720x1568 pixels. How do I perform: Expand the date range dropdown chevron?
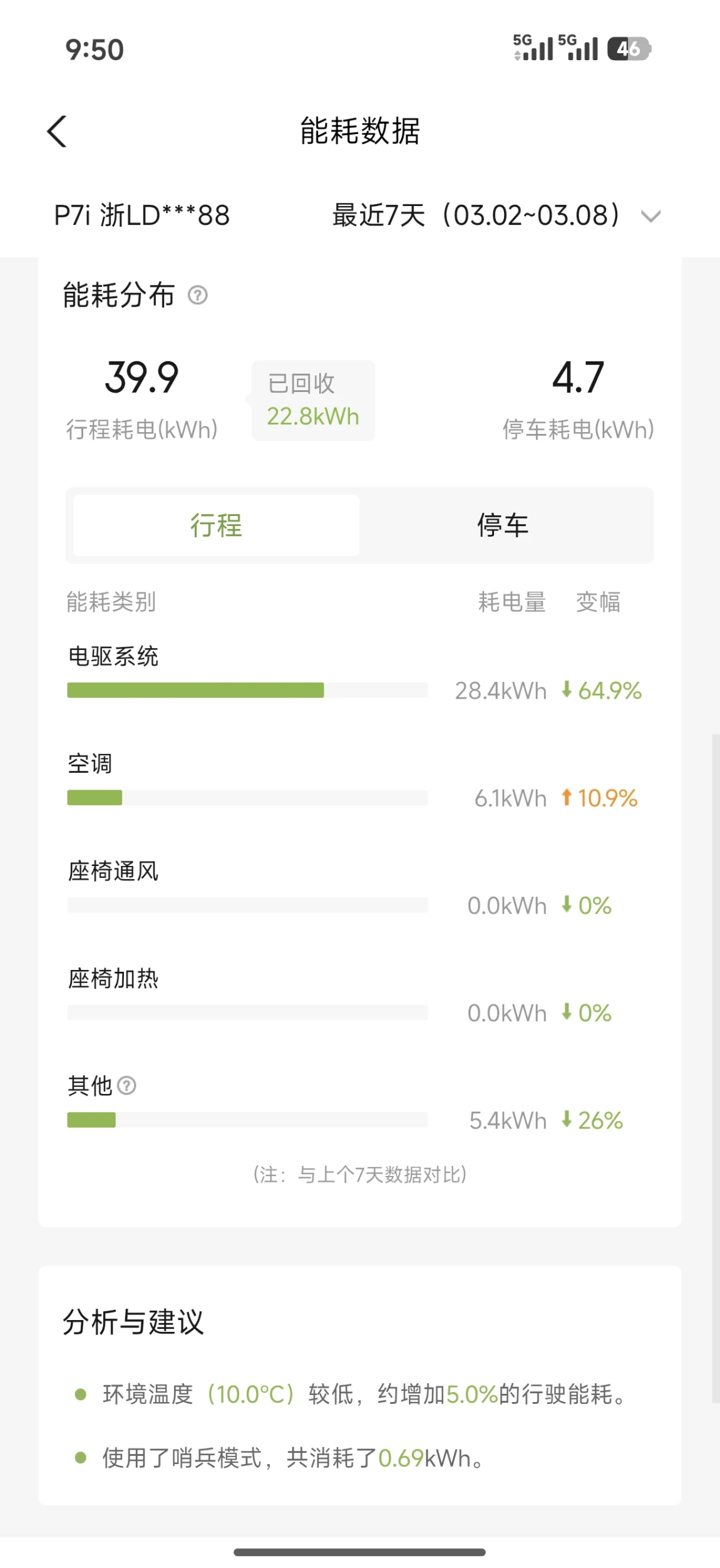pos(651,216)
